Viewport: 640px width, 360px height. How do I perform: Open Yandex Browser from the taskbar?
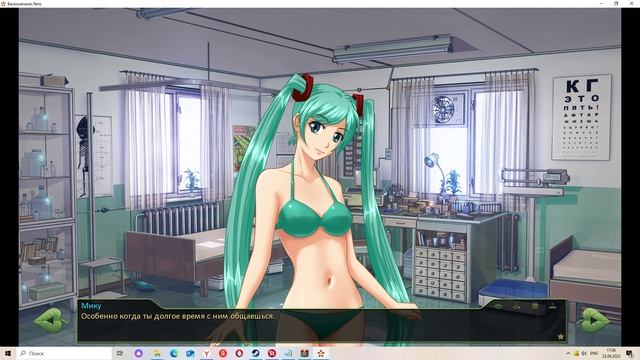pos(207,353)
